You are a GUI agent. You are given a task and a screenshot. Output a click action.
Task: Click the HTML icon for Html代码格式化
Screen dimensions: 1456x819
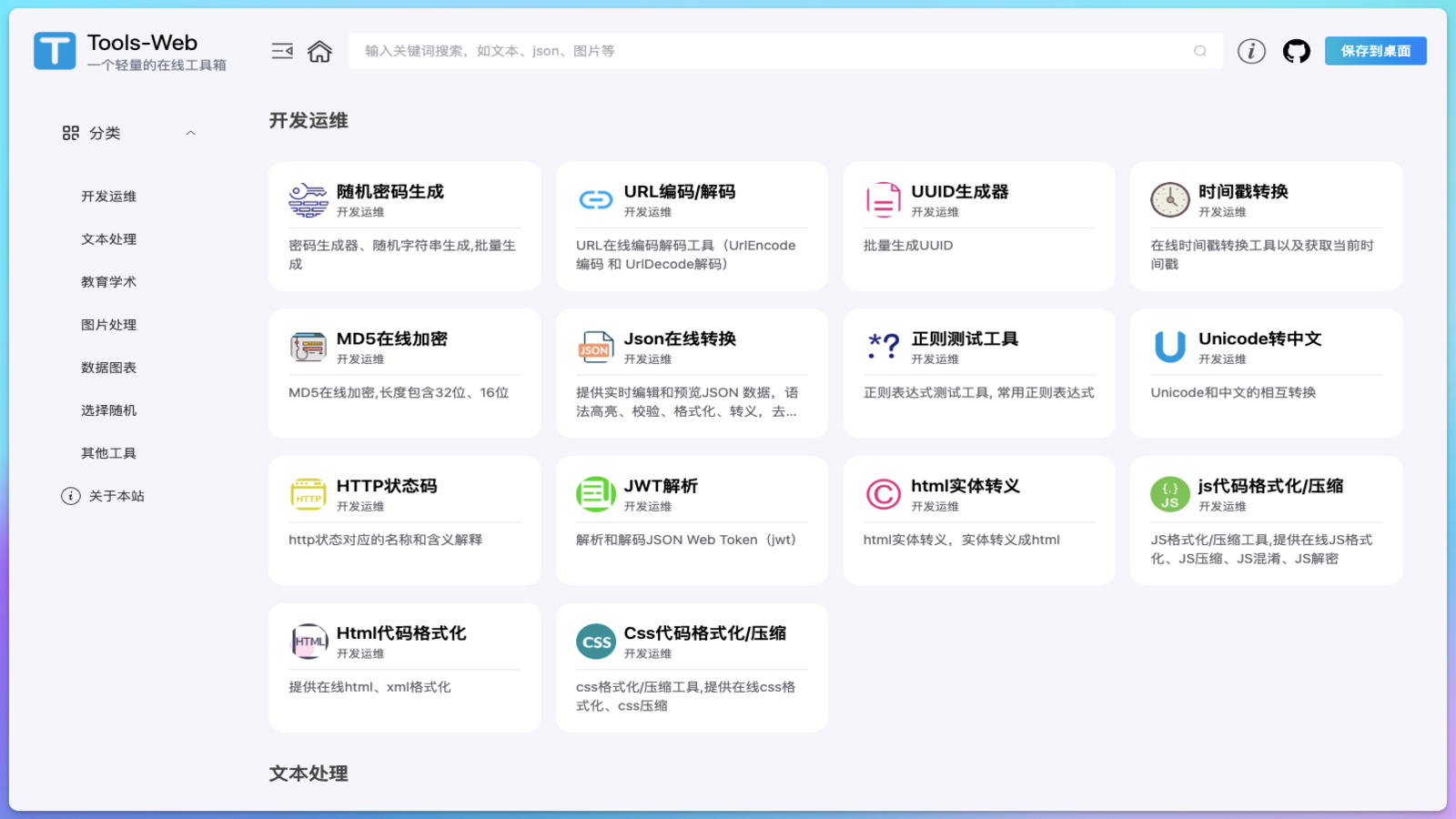pyautogui.click(x=308, y=642)
